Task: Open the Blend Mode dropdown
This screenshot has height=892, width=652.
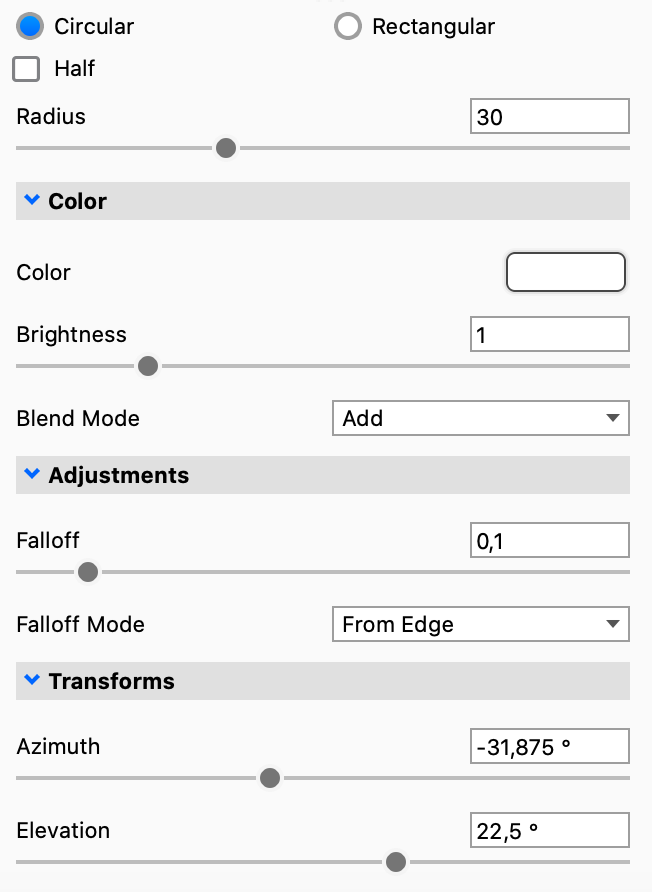Action: pyautogui.click(x=480, y=418)
